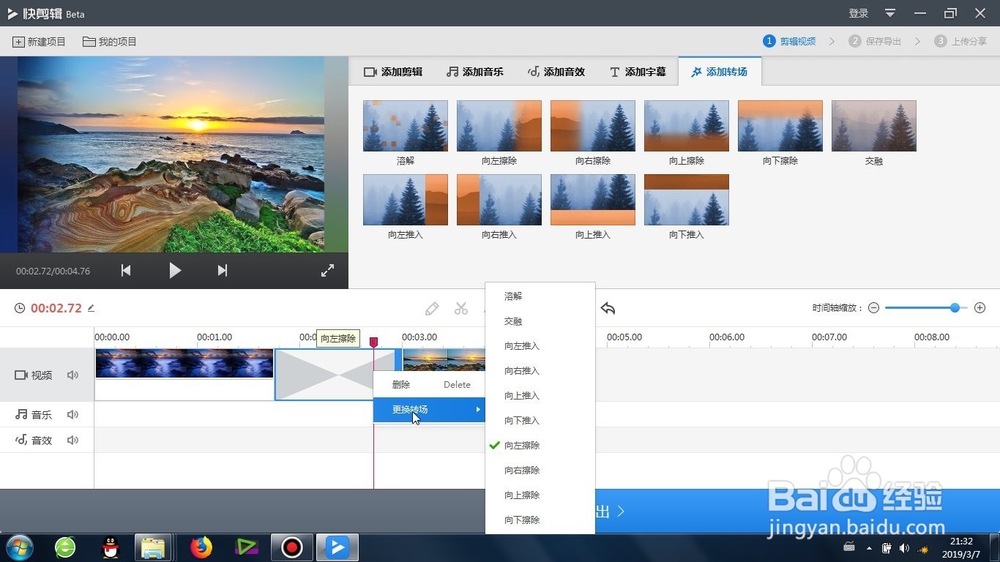The image size is (1000, 562).
Task: Open the title bar dropdown menu arrow
Action: 890,13
